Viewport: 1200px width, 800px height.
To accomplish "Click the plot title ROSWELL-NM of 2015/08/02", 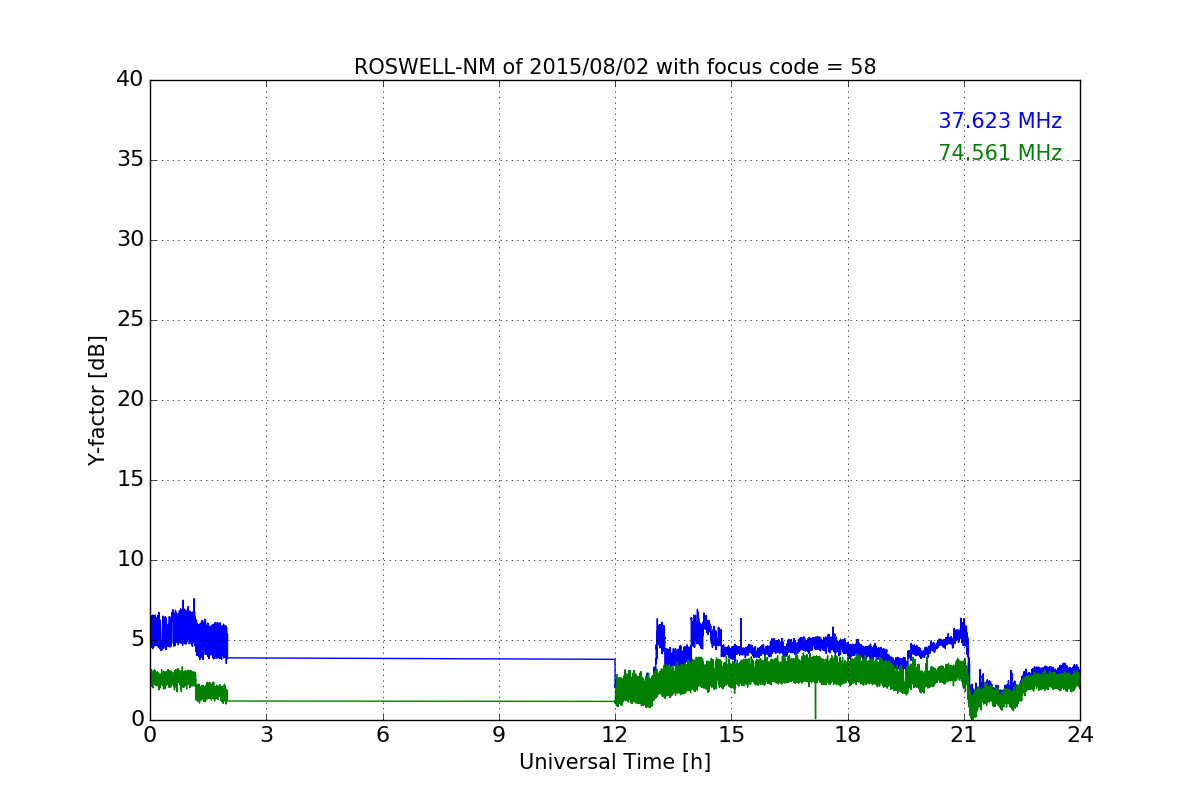I will point(615,67).
